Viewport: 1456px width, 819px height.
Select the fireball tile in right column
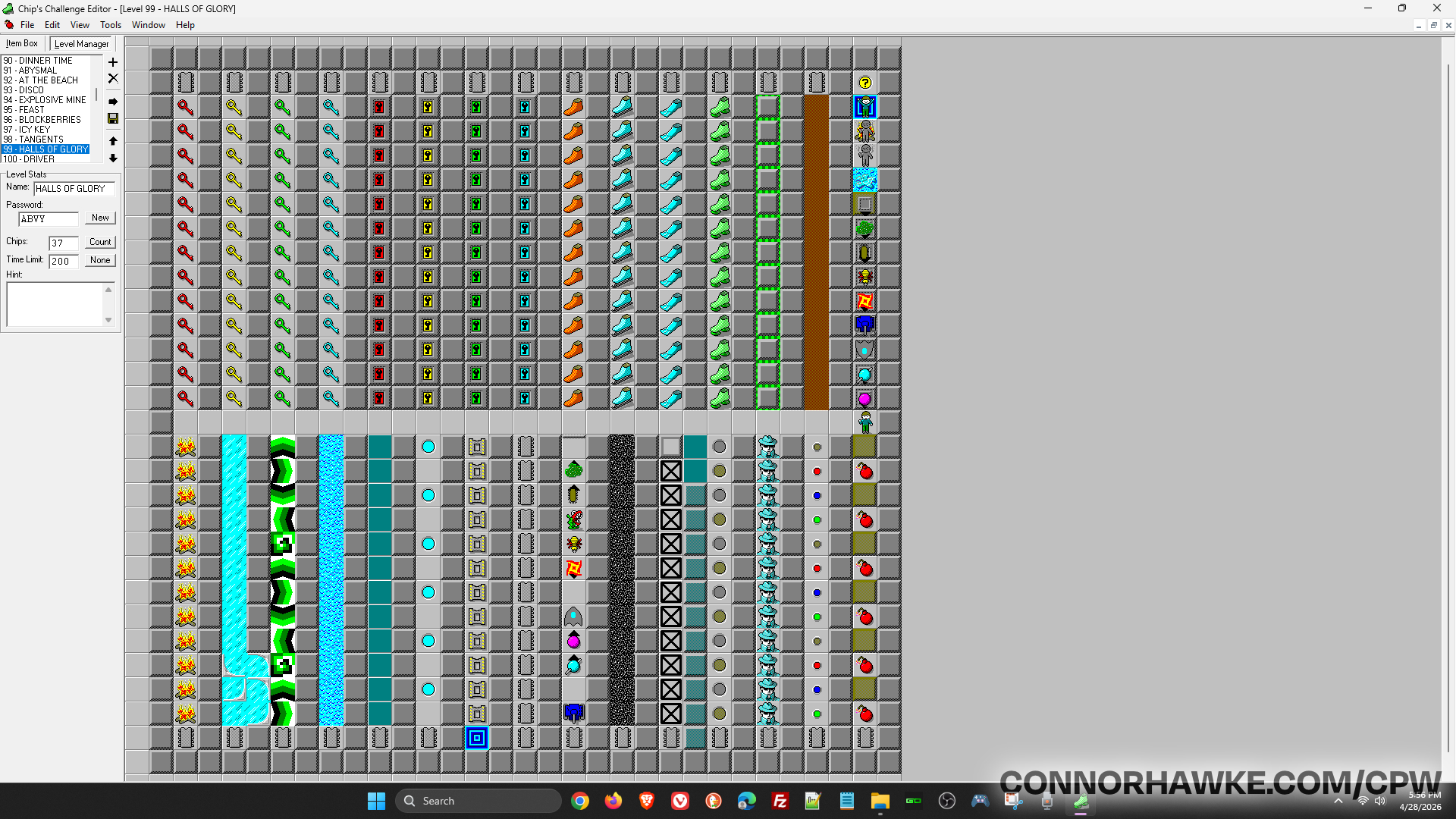pos(865,301)
